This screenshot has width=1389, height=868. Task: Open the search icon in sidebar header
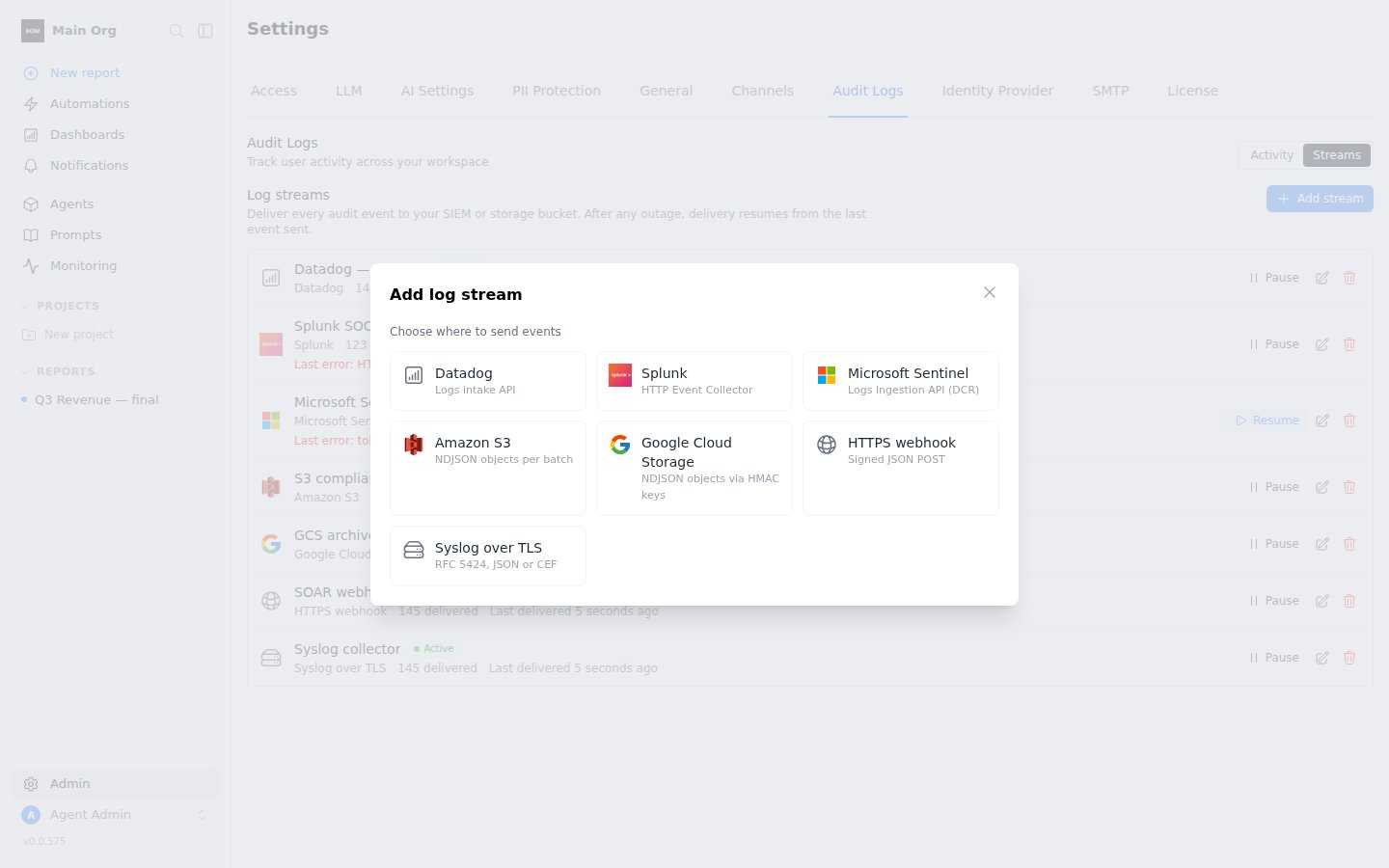click(177, 31)
